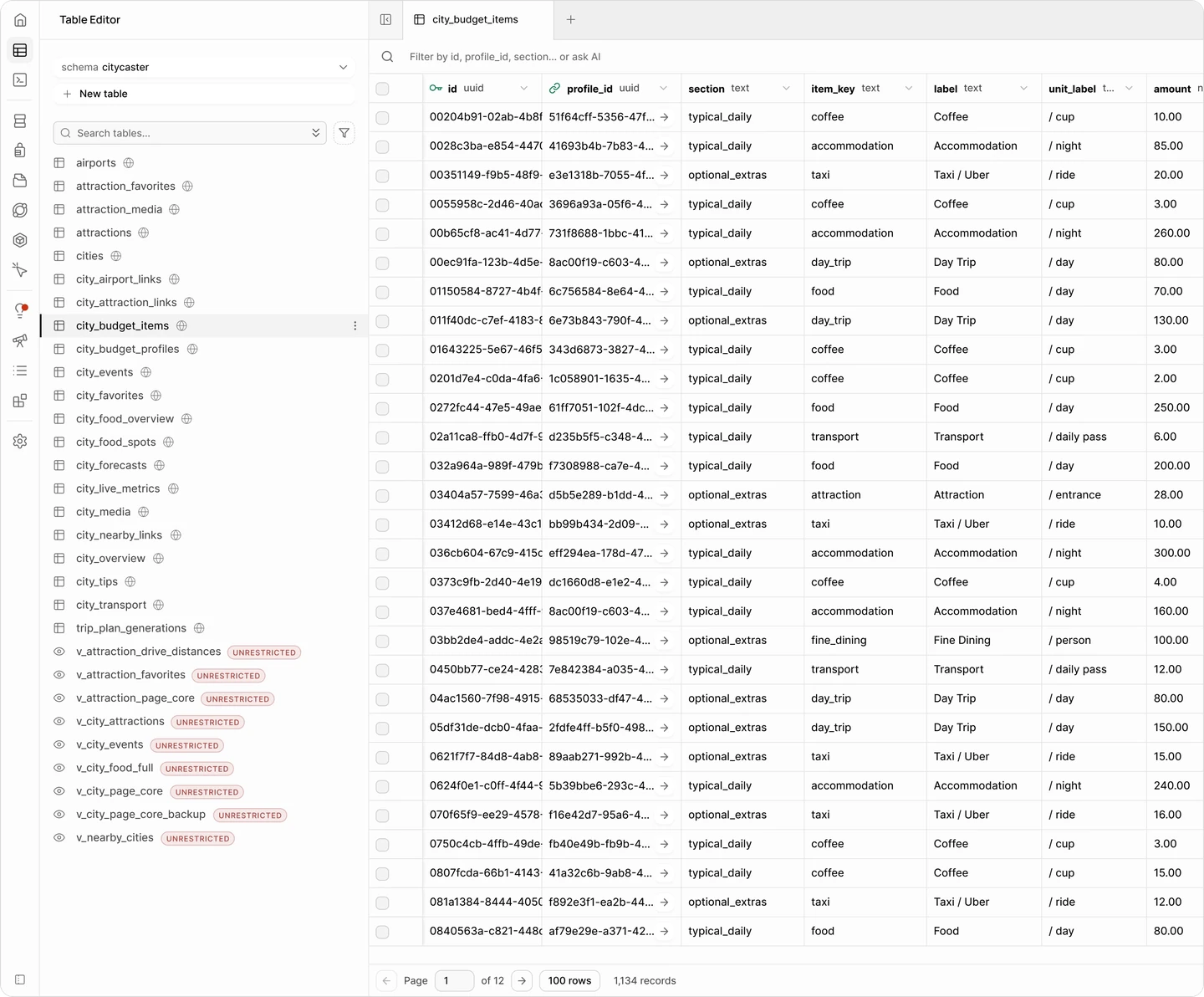This screenshot has height=997, width=1204.
Task: Open Authentication via the lock icon
Action: coord(20,151)
